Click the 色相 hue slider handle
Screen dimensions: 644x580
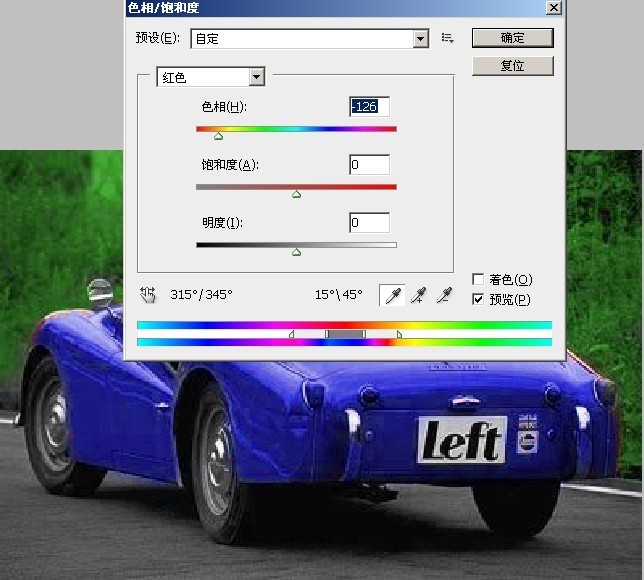[x=218, y=136]
